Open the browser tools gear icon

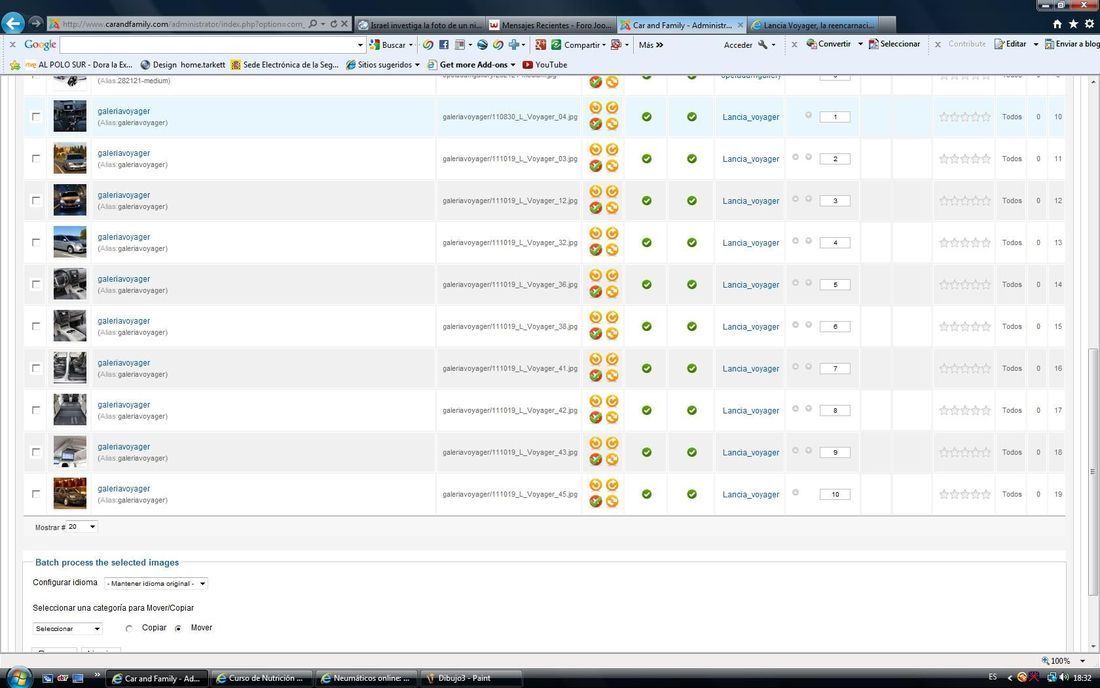coord(1089,24)
